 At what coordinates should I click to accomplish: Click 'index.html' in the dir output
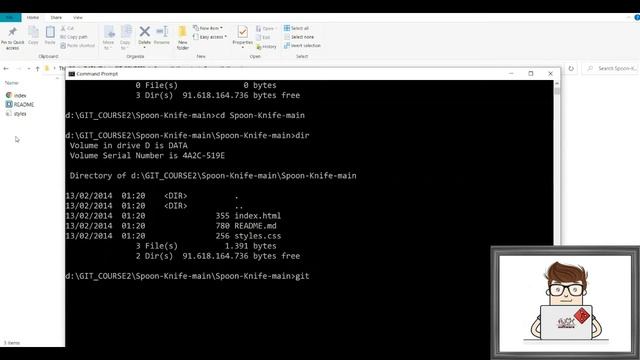coord(258,216)
